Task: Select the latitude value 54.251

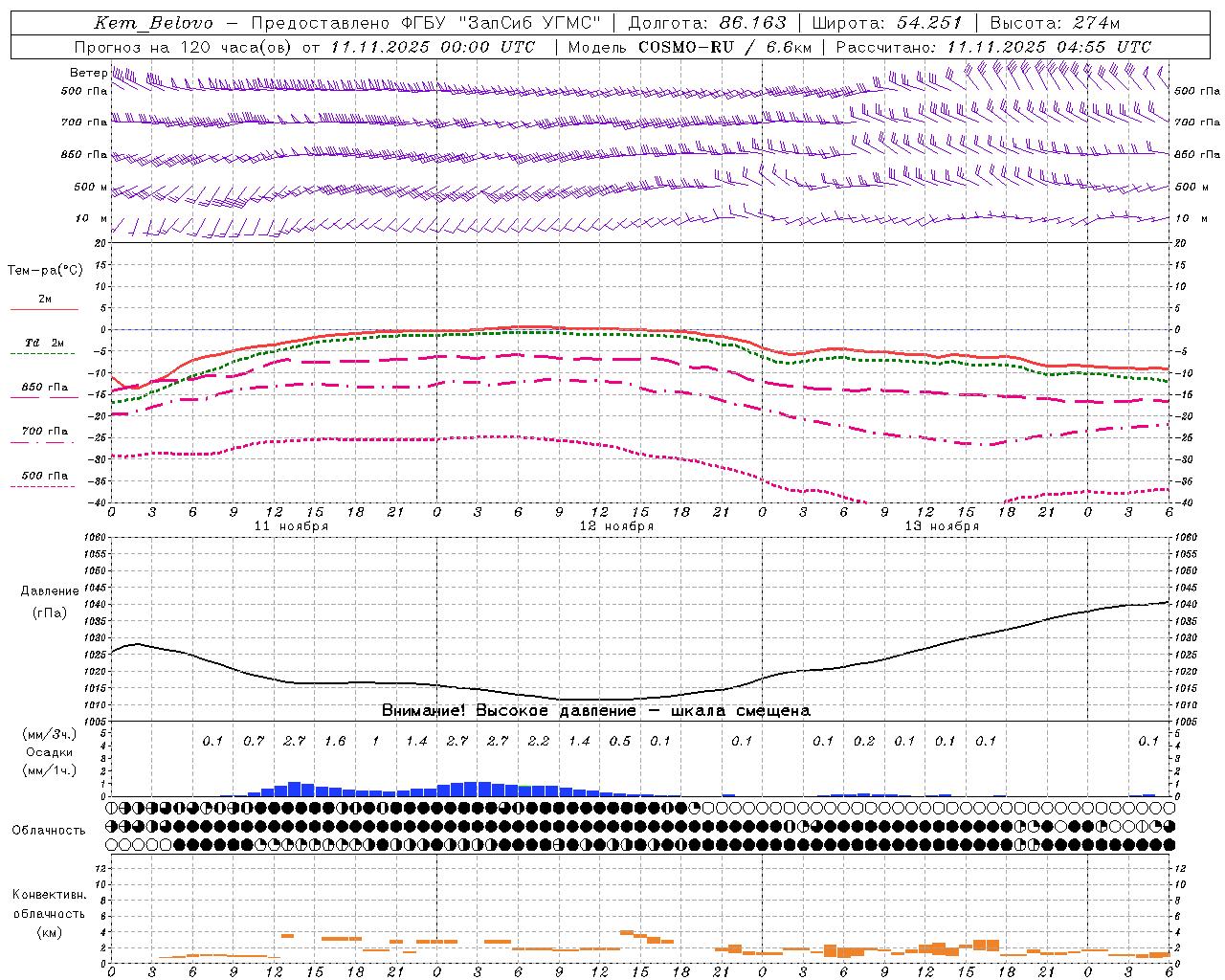Action: [x=929, y=23]
